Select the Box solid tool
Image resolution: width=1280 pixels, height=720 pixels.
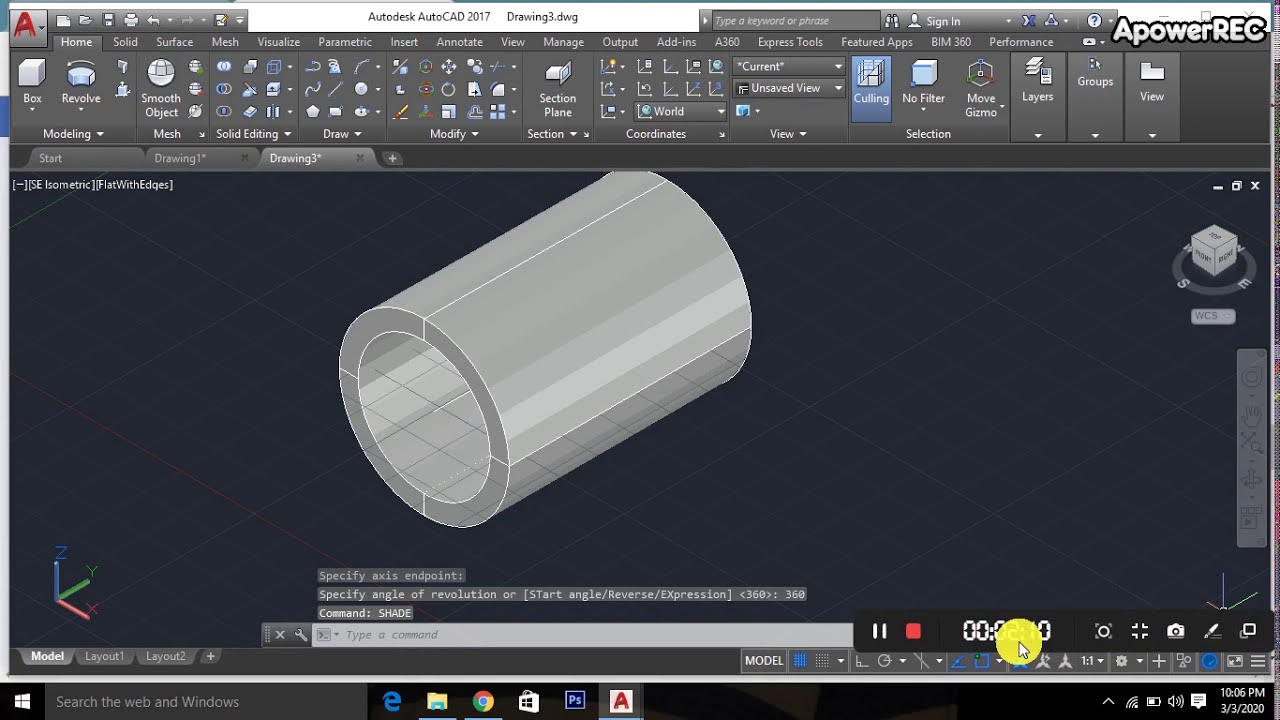point(32,83)
